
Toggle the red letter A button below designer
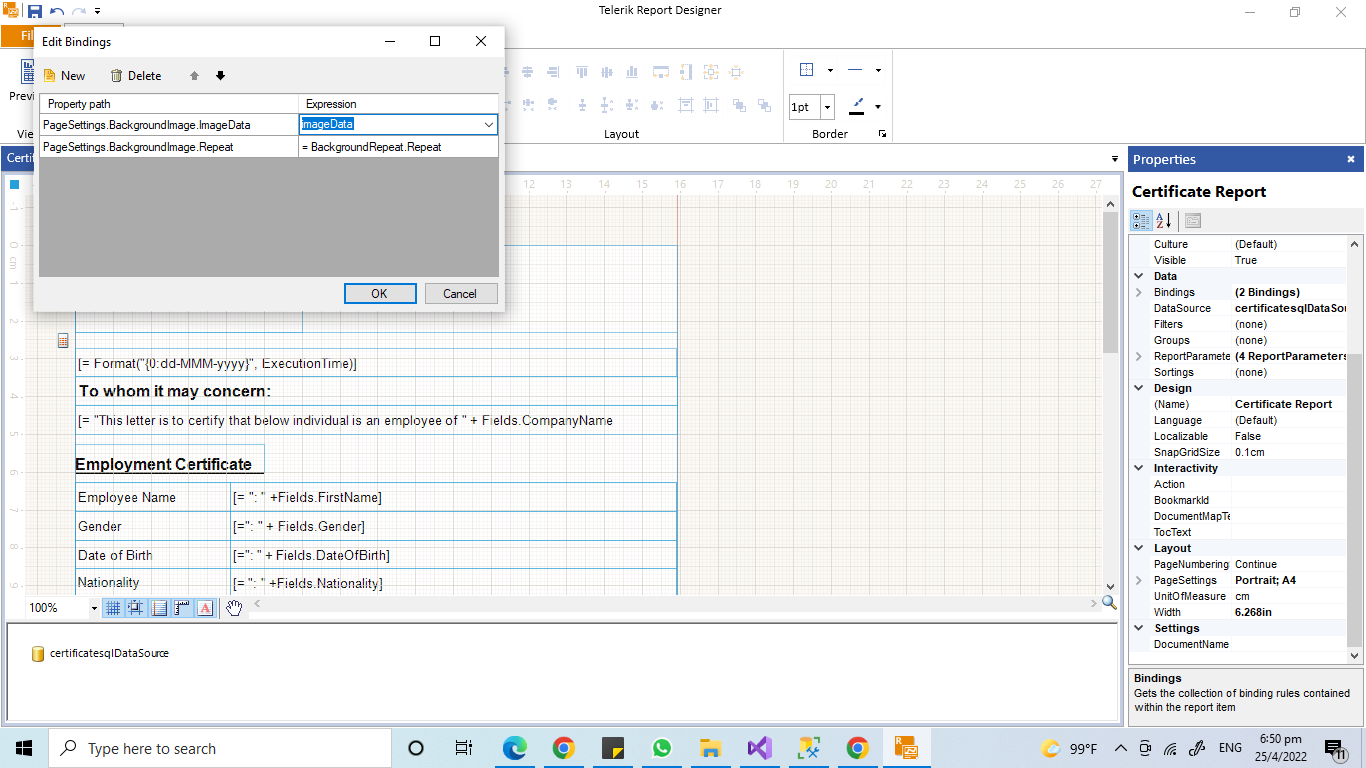pos(205,607)
